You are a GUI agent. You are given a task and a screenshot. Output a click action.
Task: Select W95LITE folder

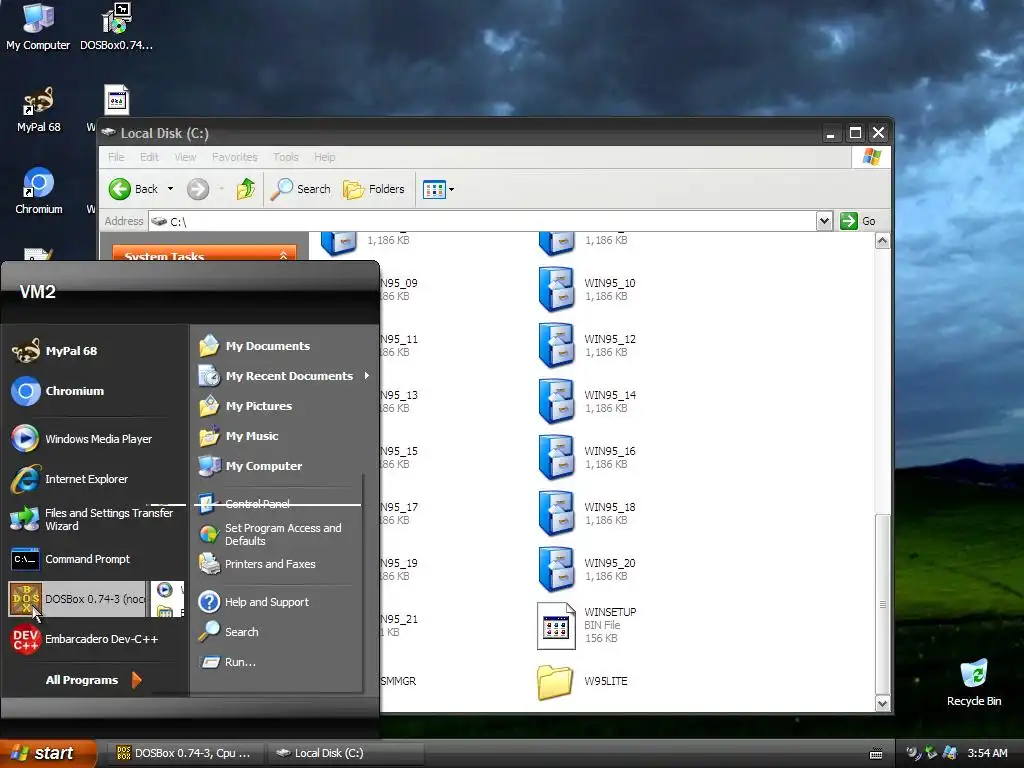583,682
